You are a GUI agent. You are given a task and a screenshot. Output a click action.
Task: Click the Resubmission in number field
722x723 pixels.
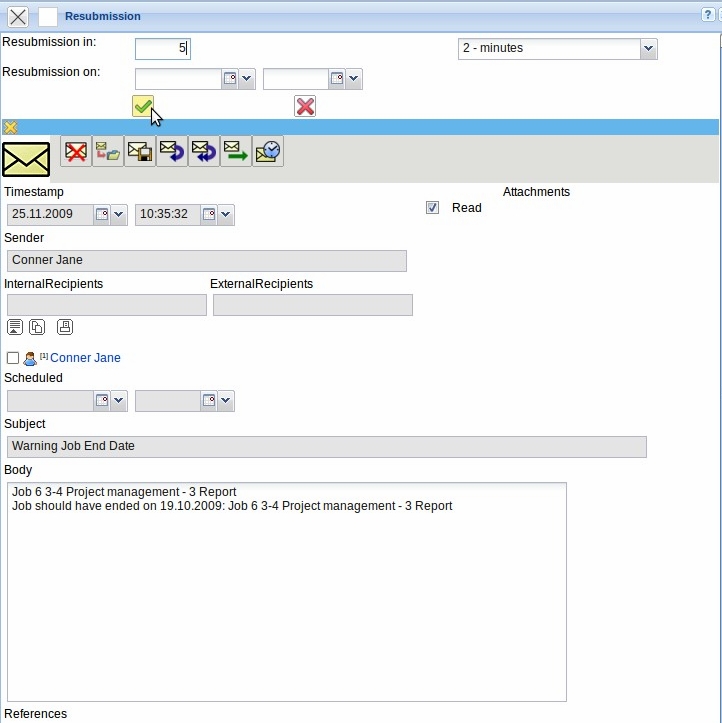pos(163,48)
